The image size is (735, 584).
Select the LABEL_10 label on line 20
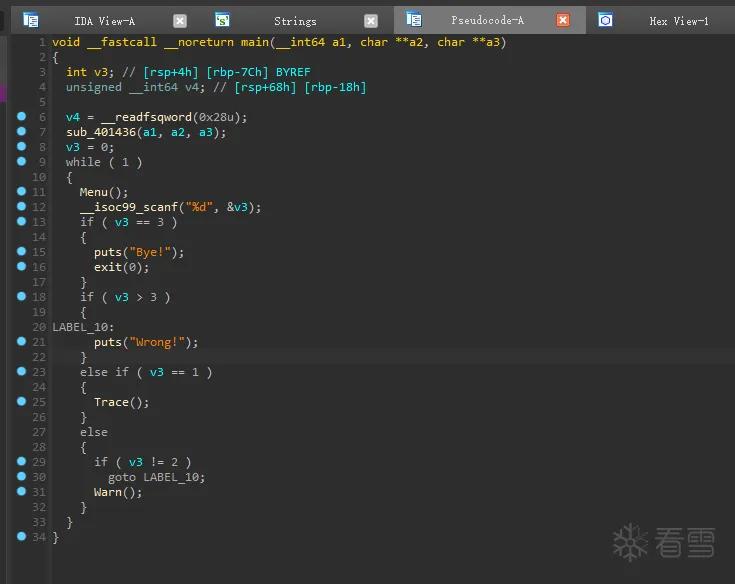[80, 327]
